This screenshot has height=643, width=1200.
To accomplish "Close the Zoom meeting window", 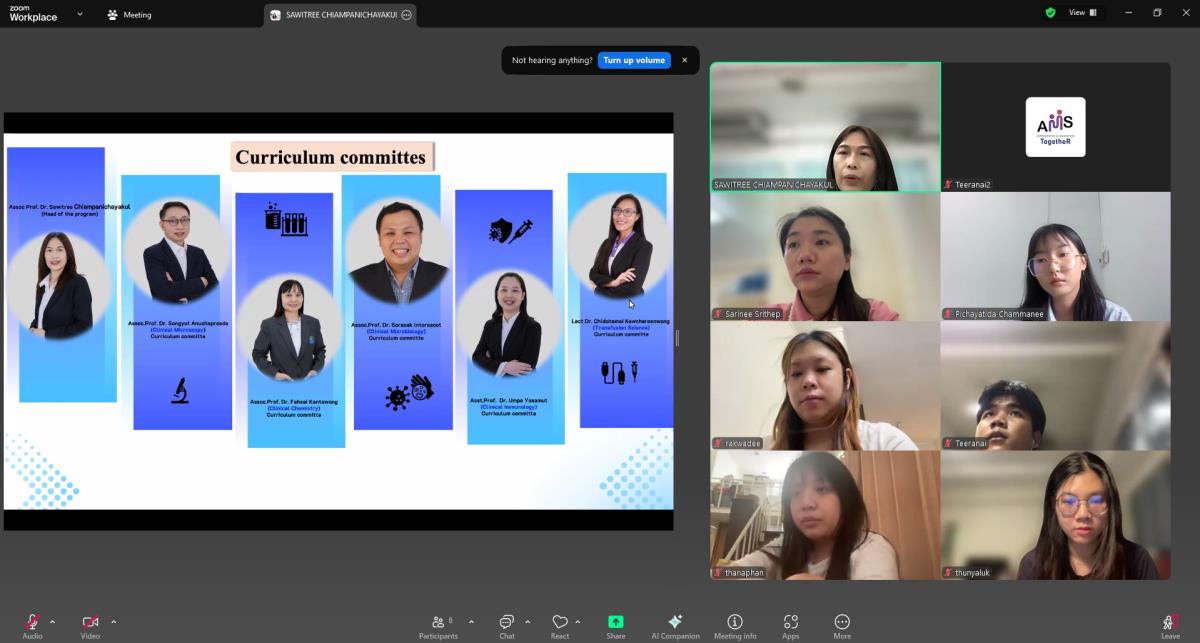I will point(1185,13).
